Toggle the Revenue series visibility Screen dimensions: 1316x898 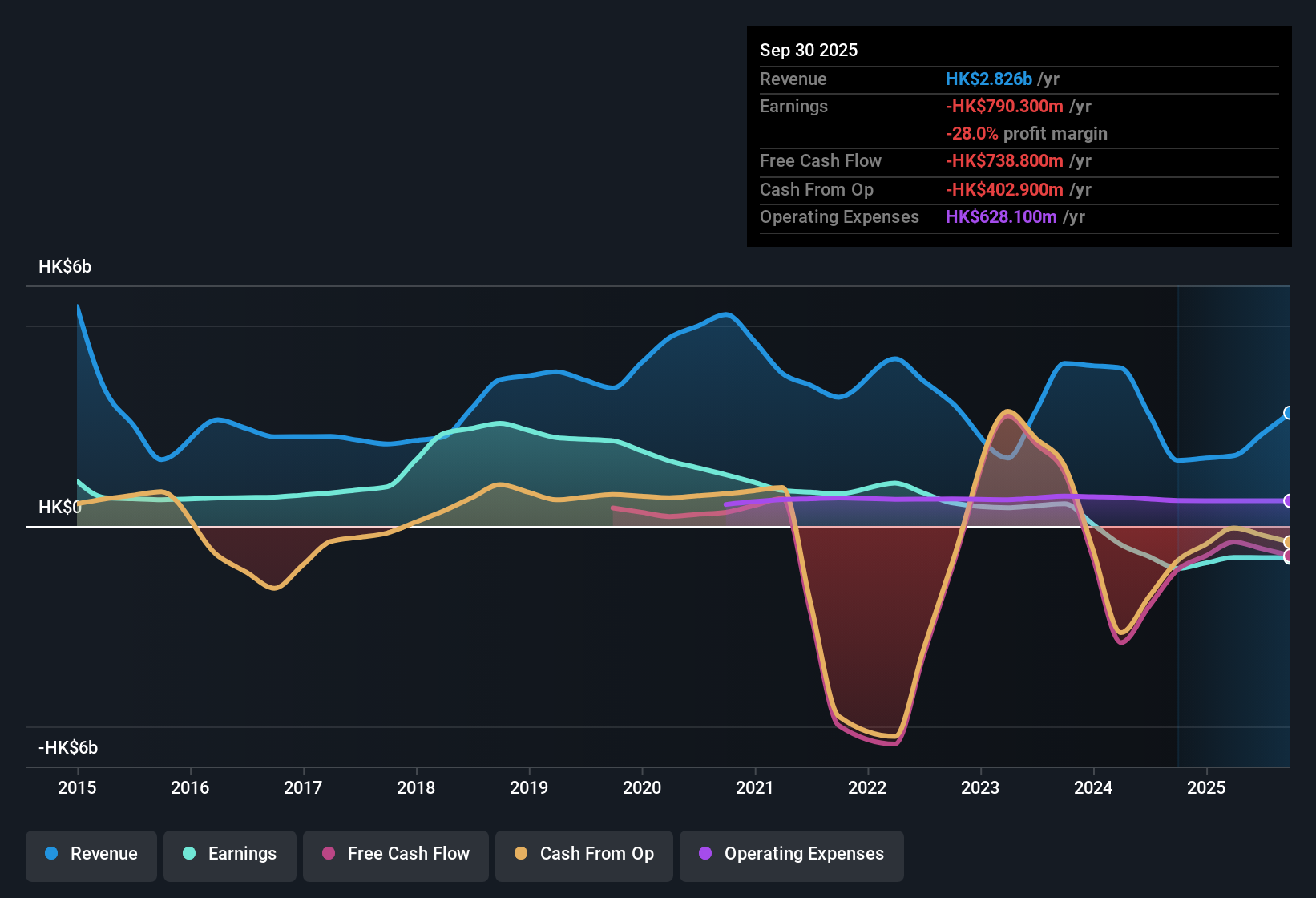(x=91, y=856)
